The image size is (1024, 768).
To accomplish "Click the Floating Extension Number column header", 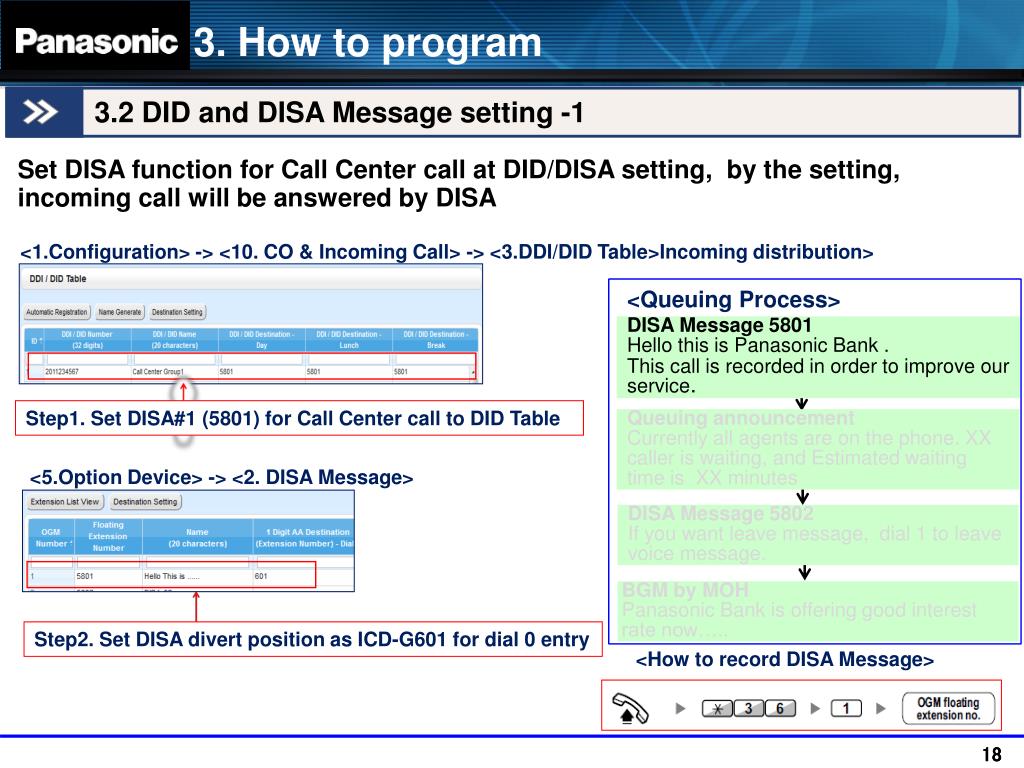I will tap(108, 537).
